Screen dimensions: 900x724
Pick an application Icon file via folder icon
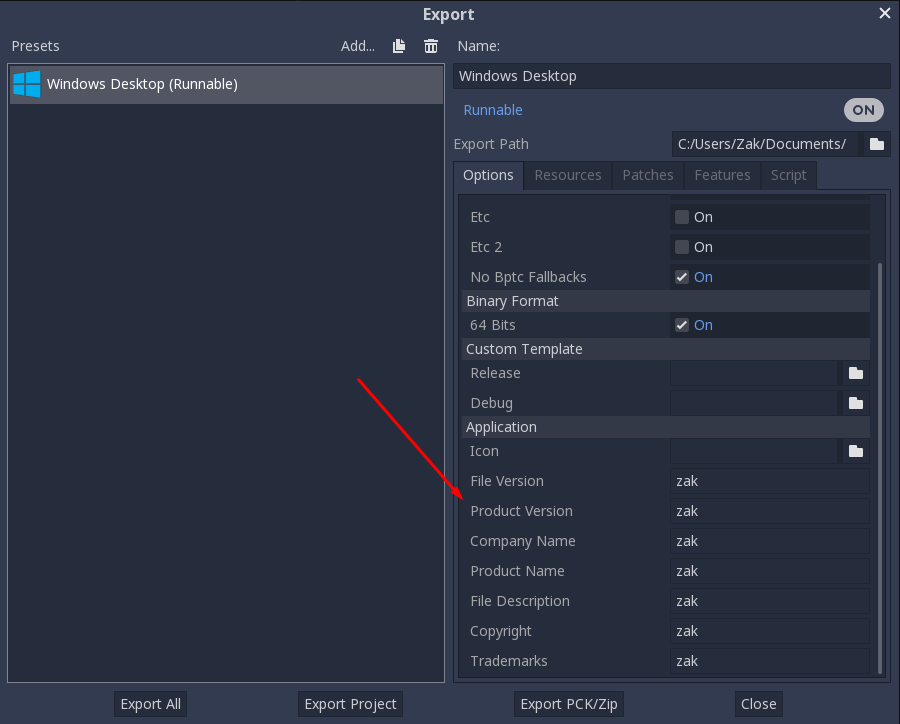point(855,451)
